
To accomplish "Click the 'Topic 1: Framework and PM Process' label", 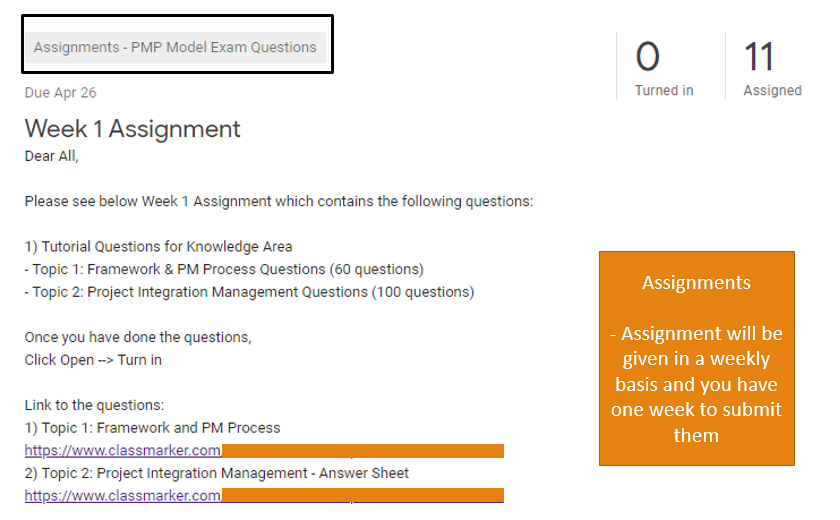I will click(152, 428).
